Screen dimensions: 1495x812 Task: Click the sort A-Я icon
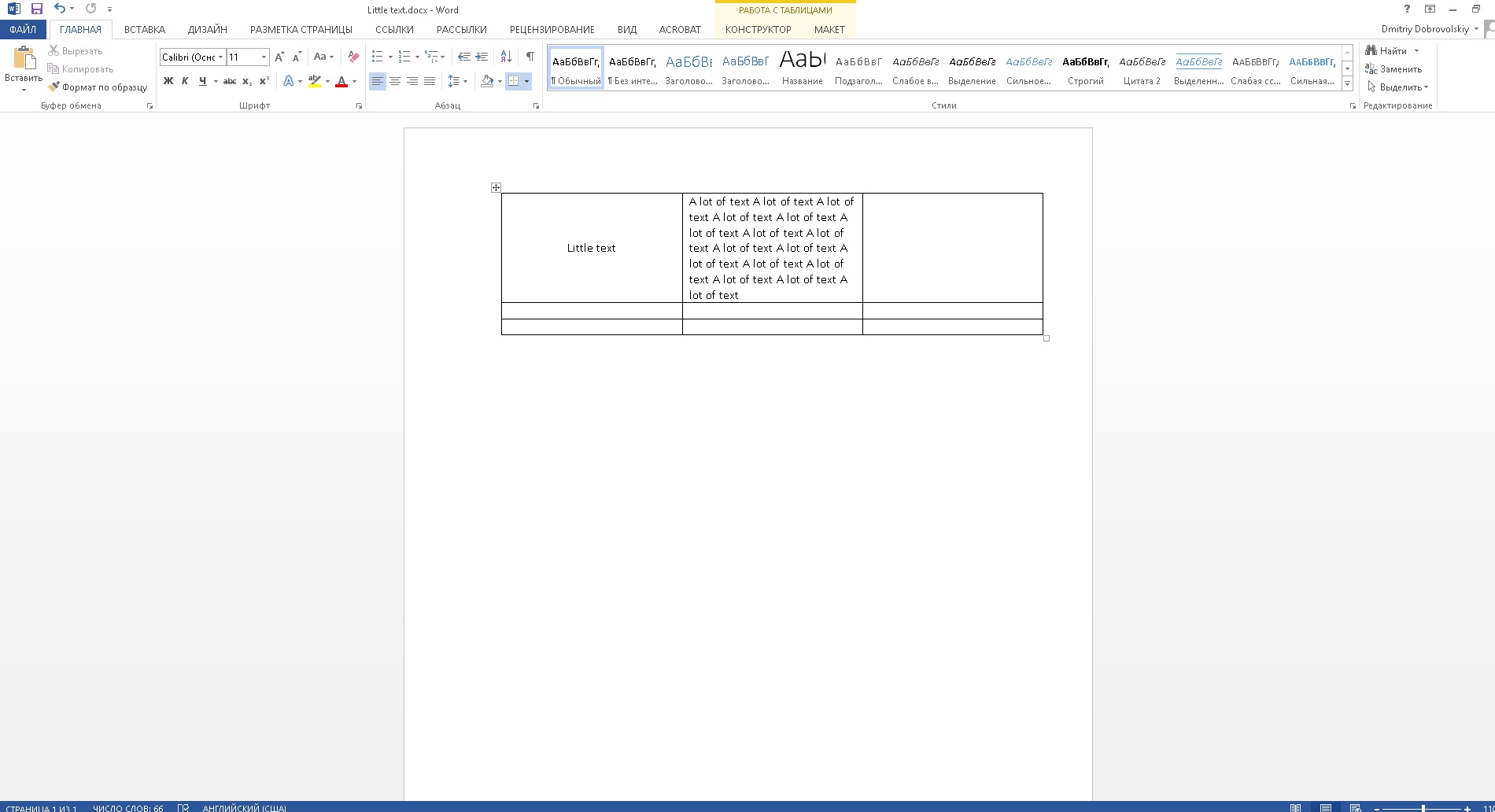click(506, 57)
